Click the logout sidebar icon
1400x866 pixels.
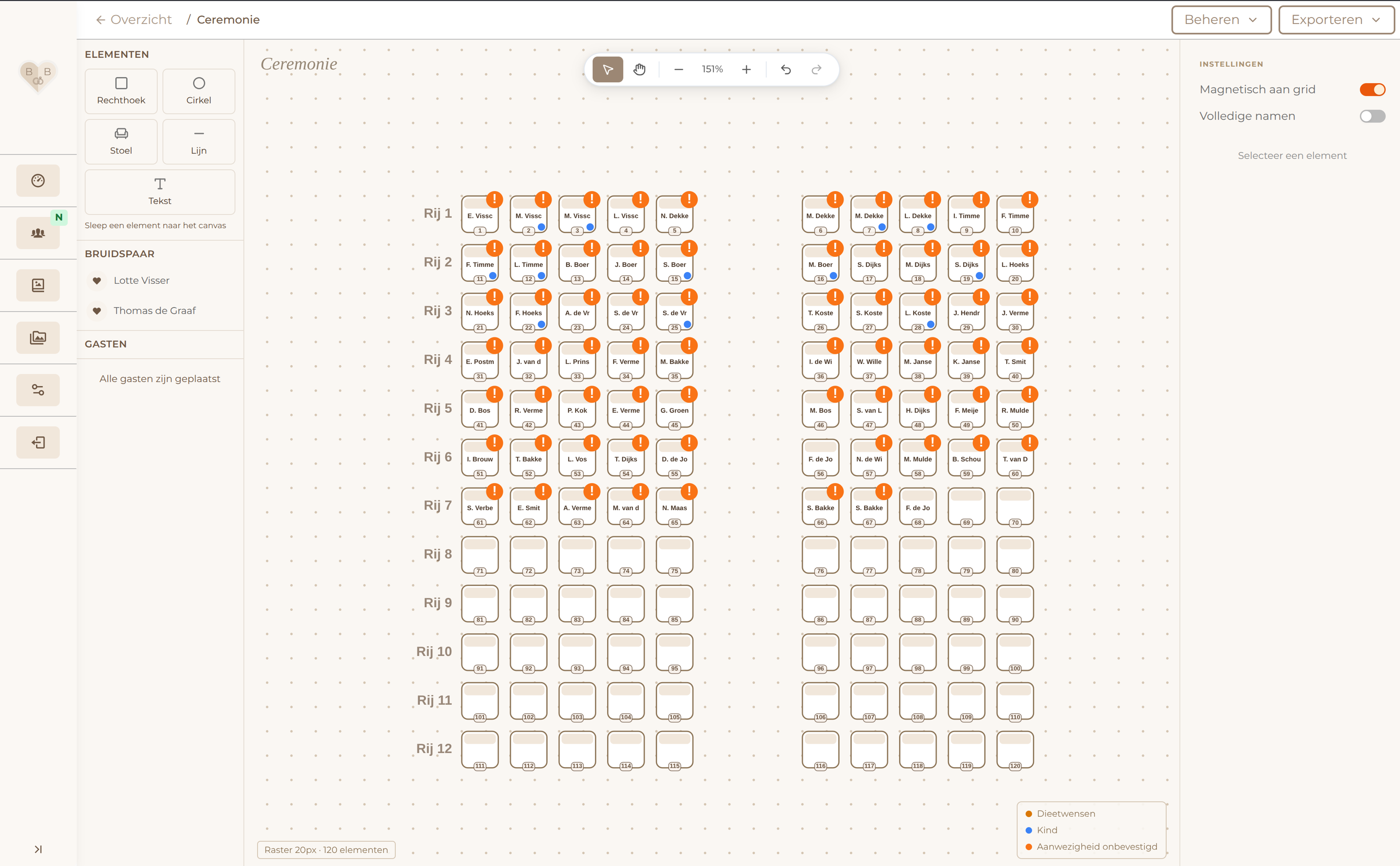point(38,442)
